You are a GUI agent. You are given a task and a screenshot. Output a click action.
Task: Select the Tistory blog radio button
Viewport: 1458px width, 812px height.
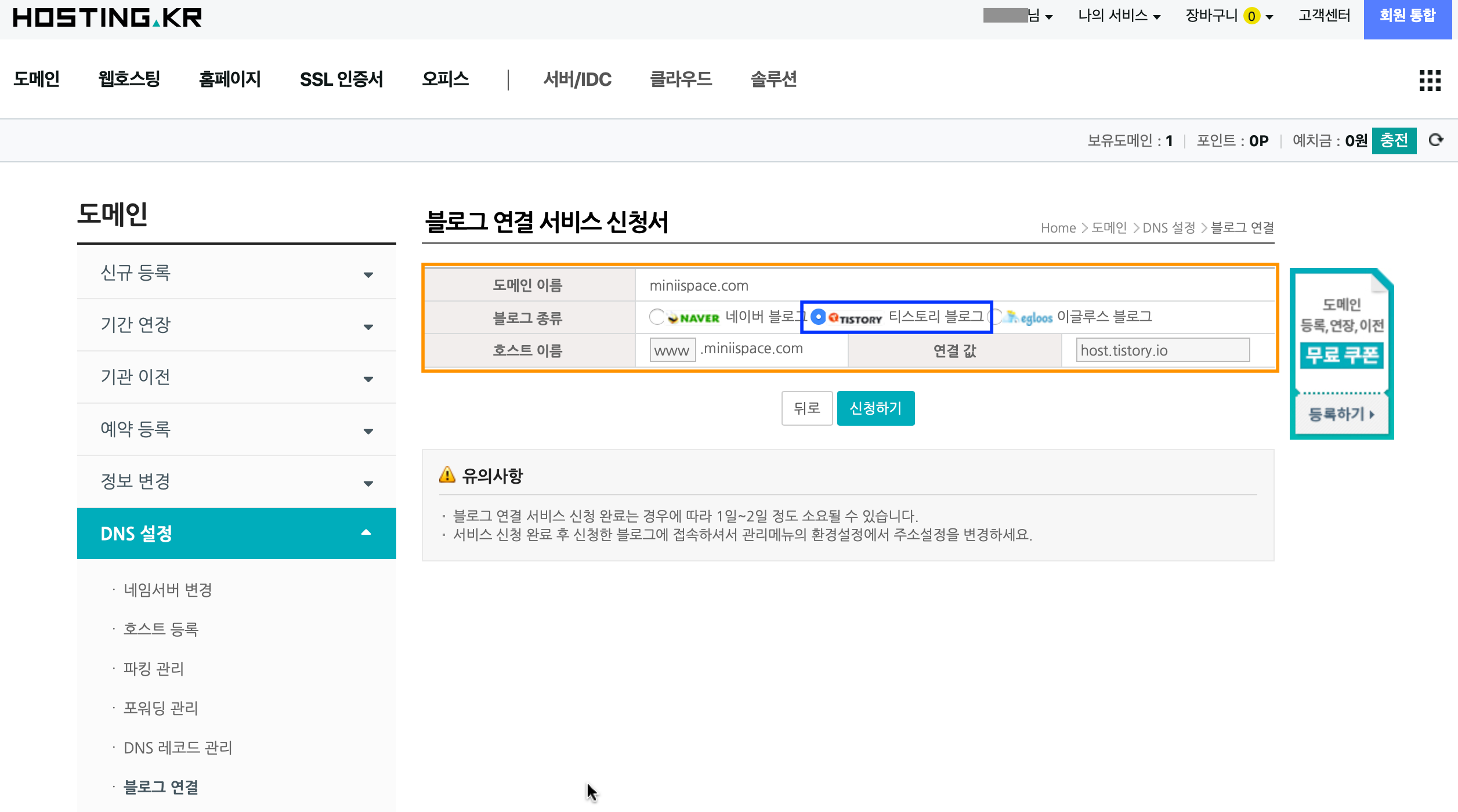(x=818, y=317)
